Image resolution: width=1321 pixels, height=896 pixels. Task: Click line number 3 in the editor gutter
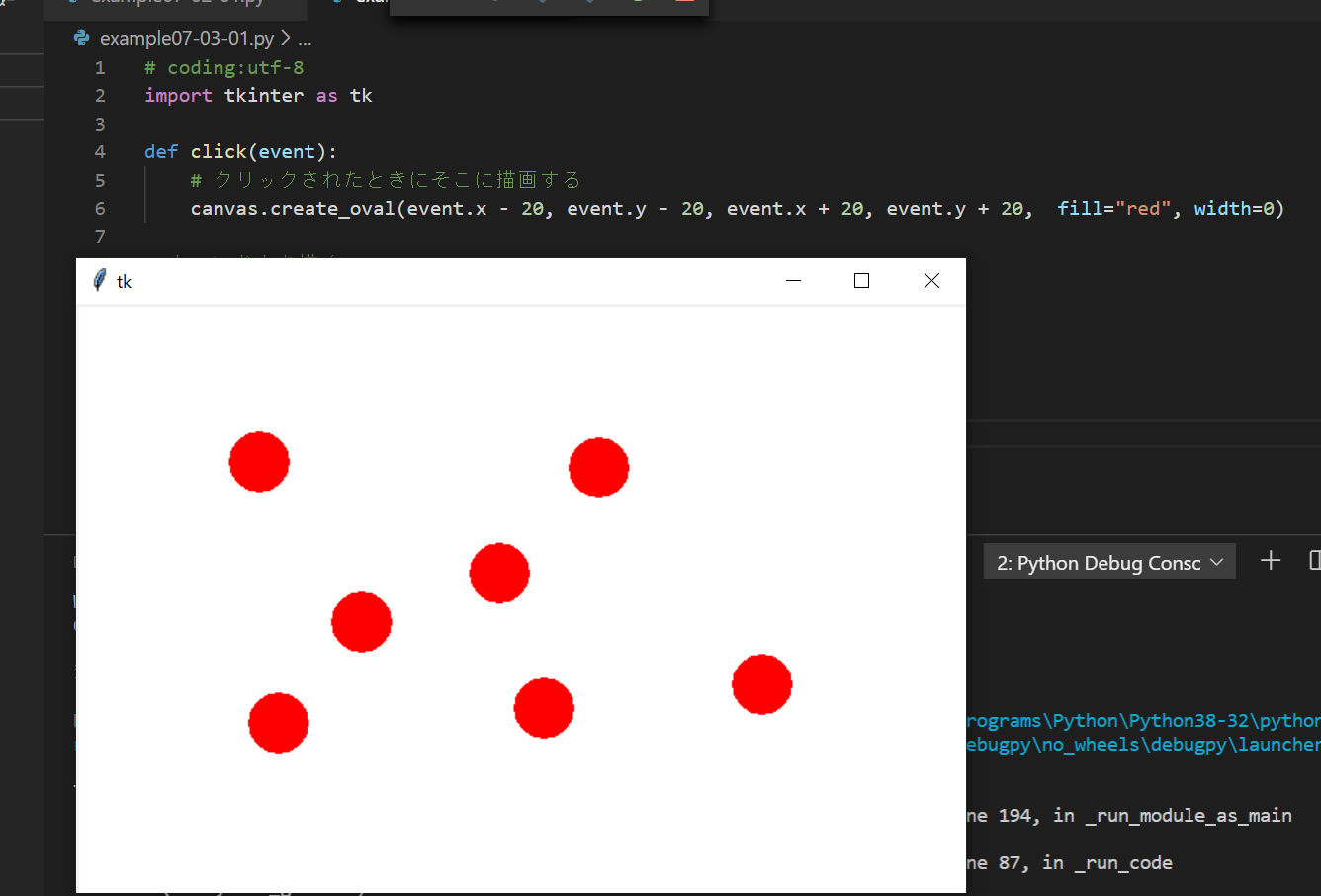coord(100,125)
